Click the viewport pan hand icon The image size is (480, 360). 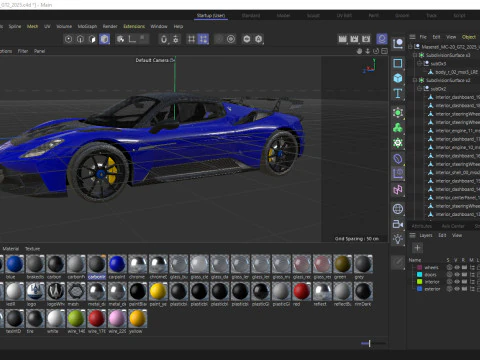click(359, 51)
